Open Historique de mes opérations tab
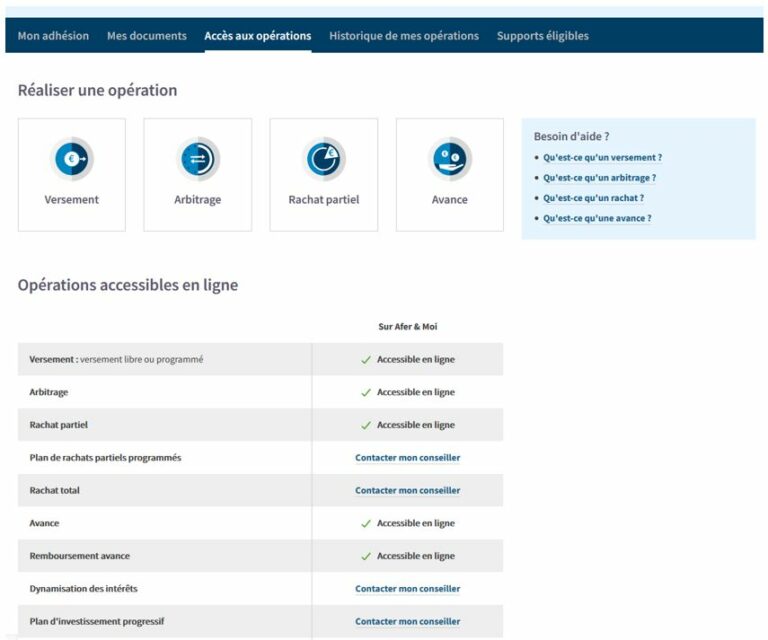 point(404,36)
